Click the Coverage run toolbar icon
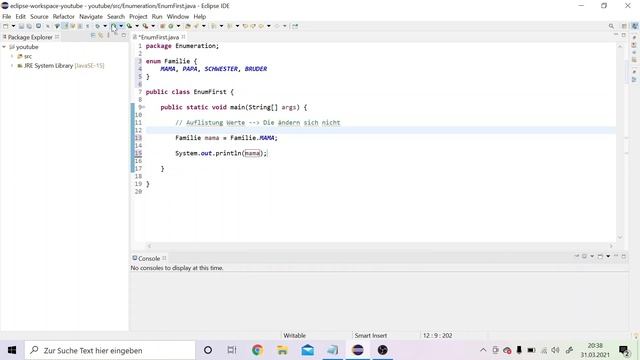Screen dimensions: 640x360 click(129, 26)
